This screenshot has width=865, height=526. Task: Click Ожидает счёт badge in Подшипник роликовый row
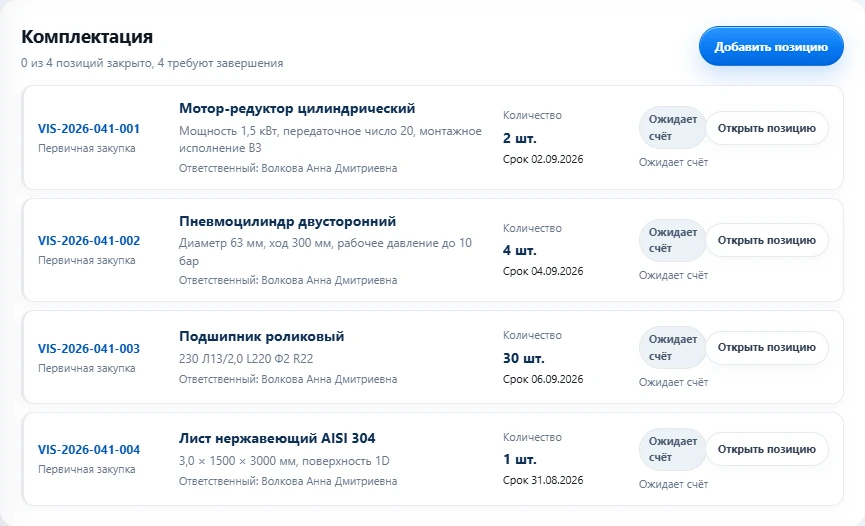click(x=672, y=348)
